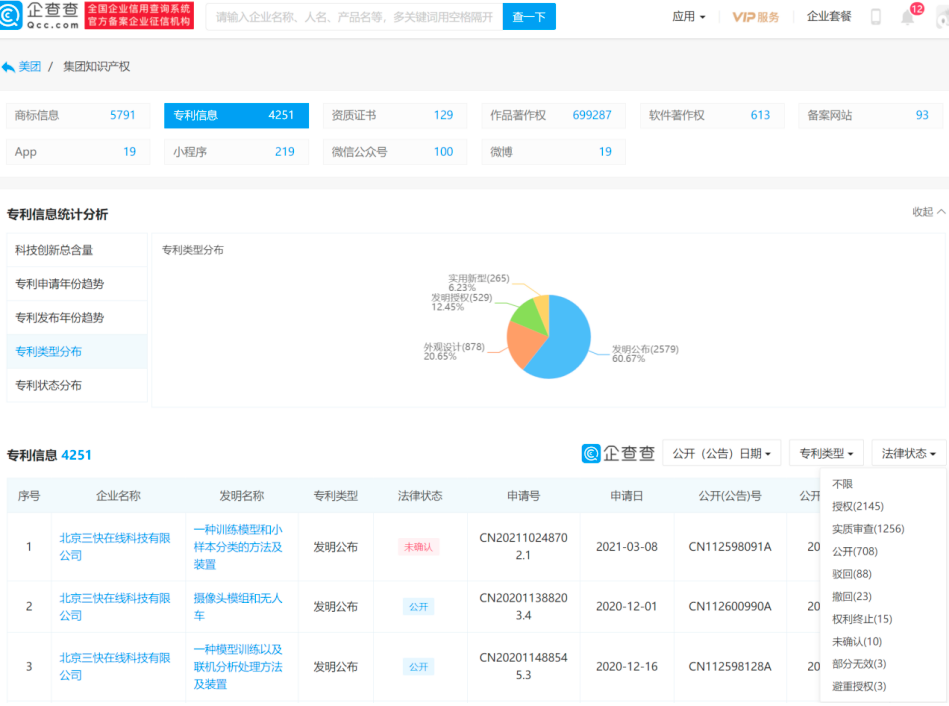Show 专利申请年份趋势 chart
Viewport: 949px width, 706px height.
[77, 284]
